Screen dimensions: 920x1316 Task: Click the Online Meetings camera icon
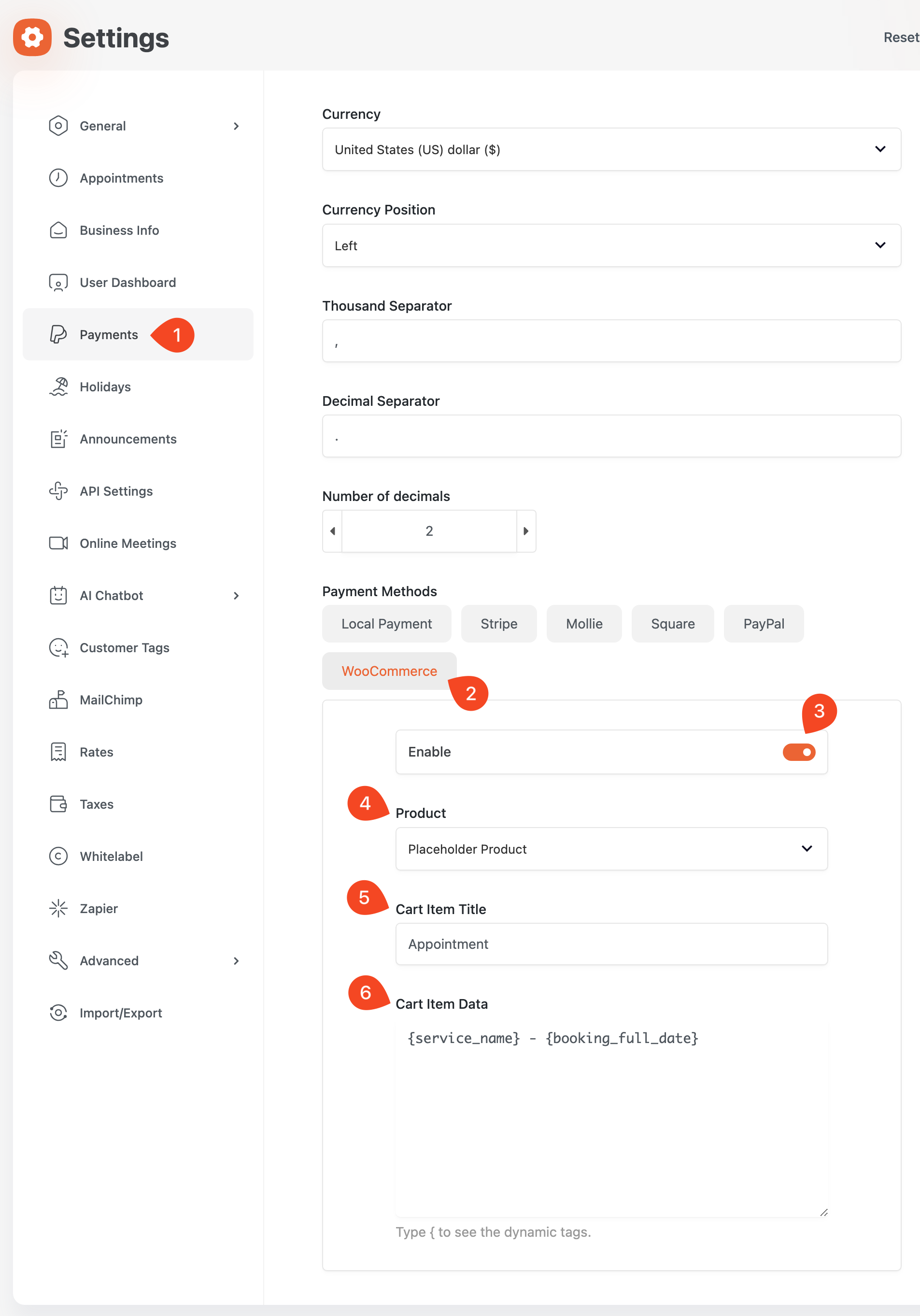point(58,544)
